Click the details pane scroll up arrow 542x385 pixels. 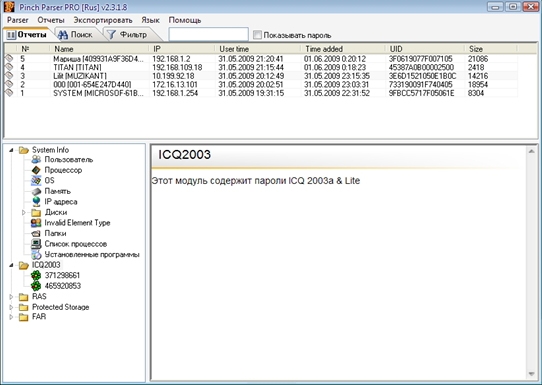click(x=532, y=151)
